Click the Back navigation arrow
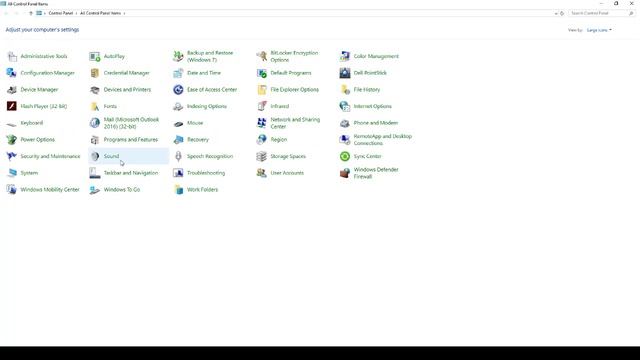This screenshot has height=360, width=640. (x=6, y=13)
